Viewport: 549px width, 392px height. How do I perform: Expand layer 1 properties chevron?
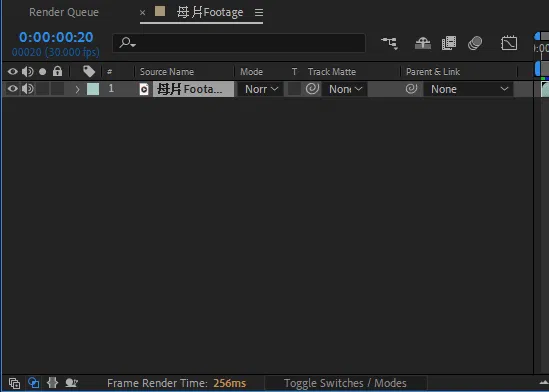click(x=77, y=90)
